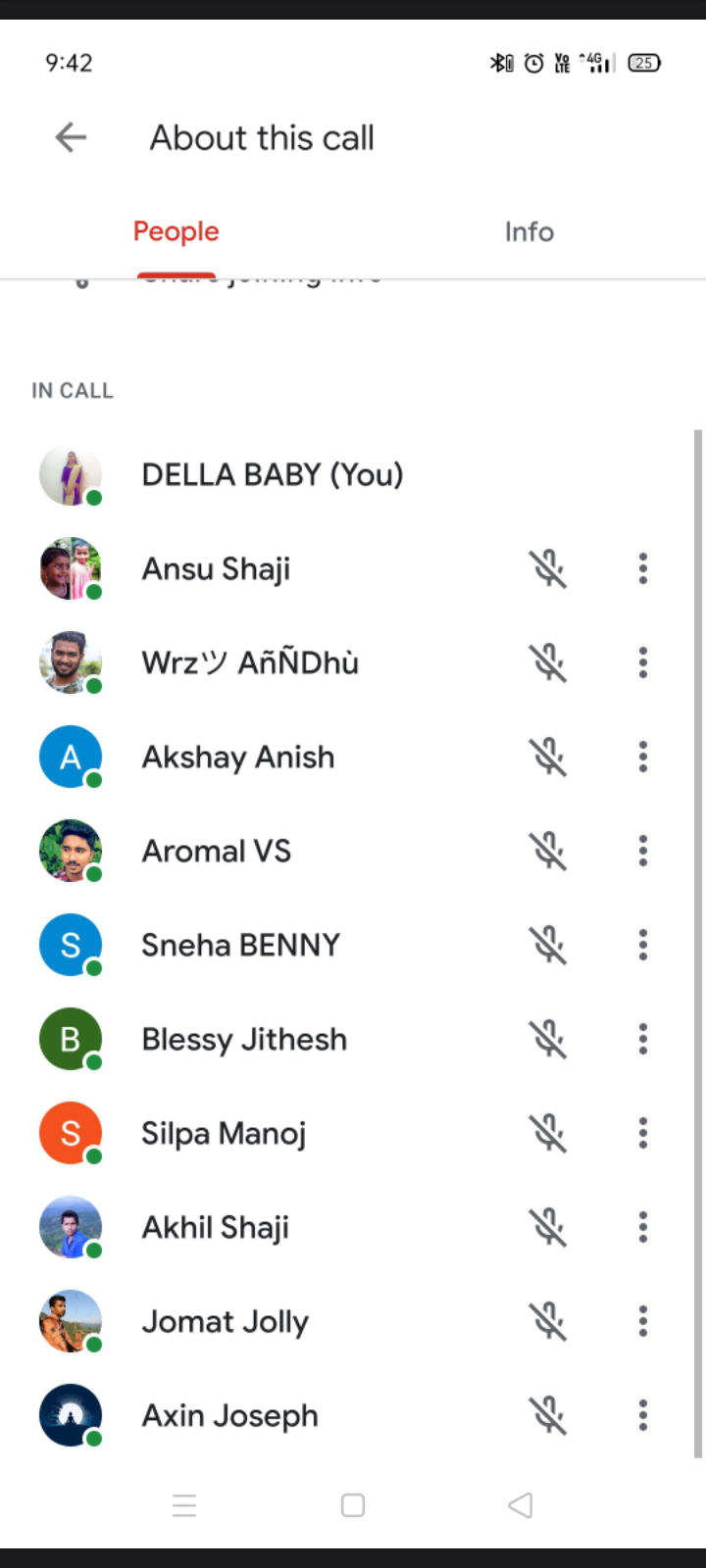Open recent apps with navigation menu icon

pos(184,1505)
